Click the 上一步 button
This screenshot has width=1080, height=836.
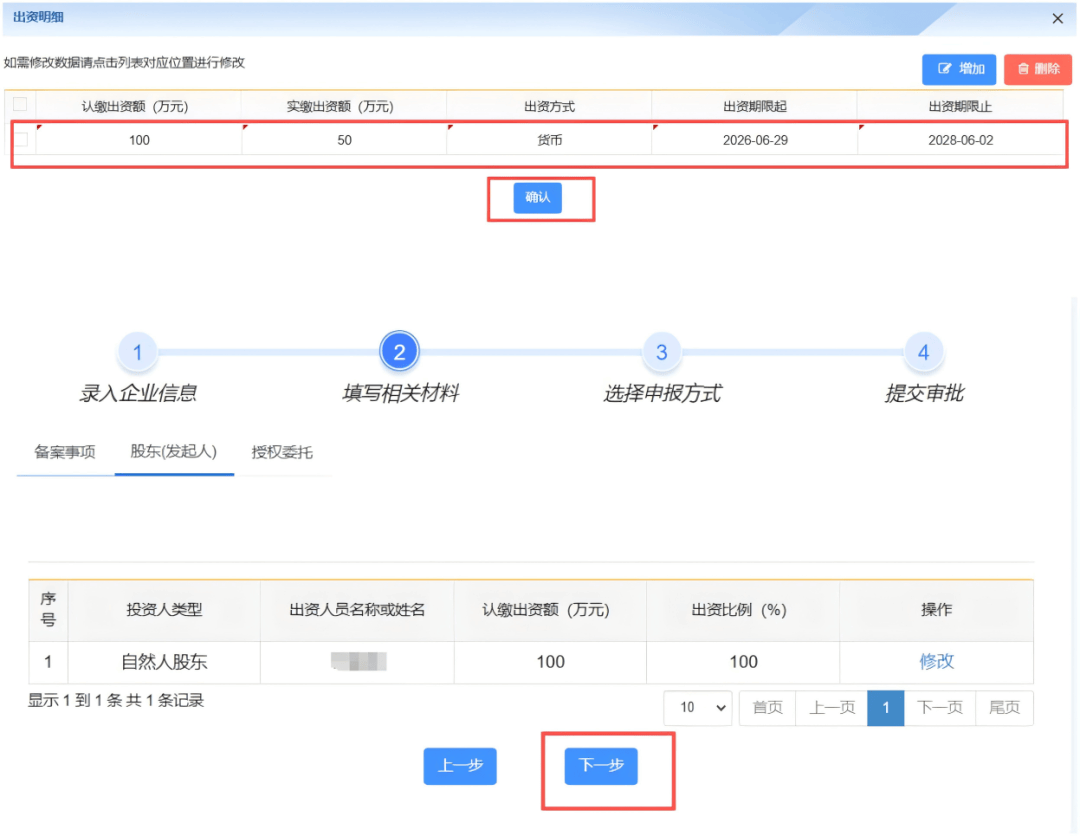(x=460, y=766)
